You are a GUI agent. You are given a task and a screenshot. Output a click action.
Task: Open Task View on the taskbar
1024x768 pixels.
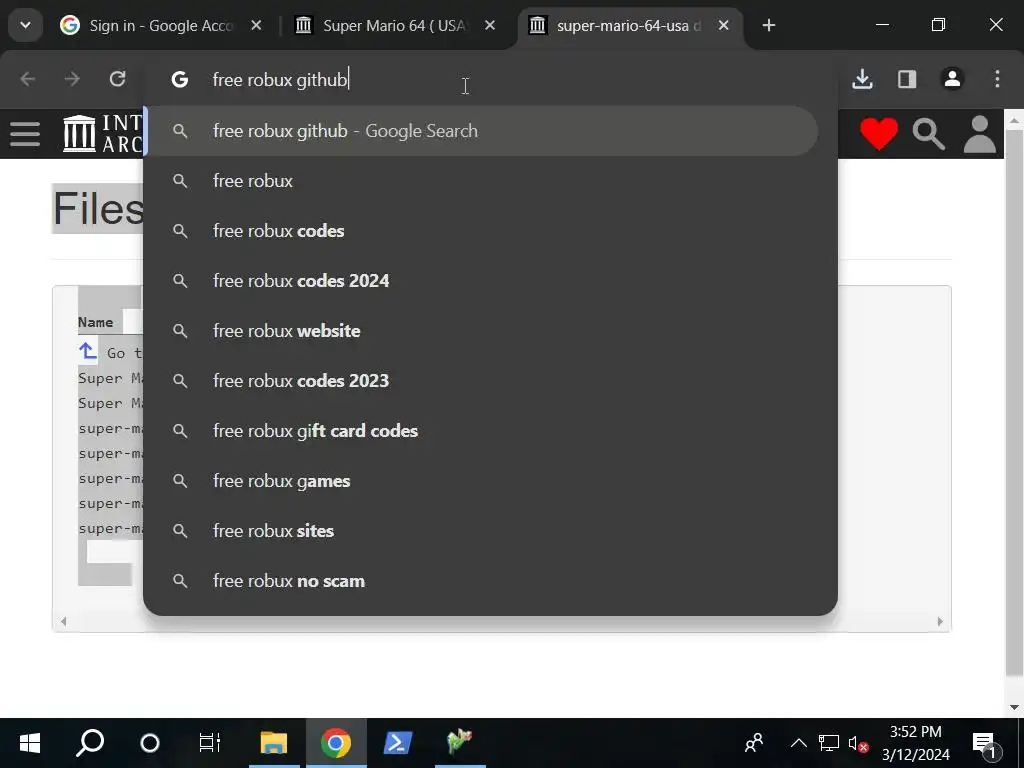(210, 743)
